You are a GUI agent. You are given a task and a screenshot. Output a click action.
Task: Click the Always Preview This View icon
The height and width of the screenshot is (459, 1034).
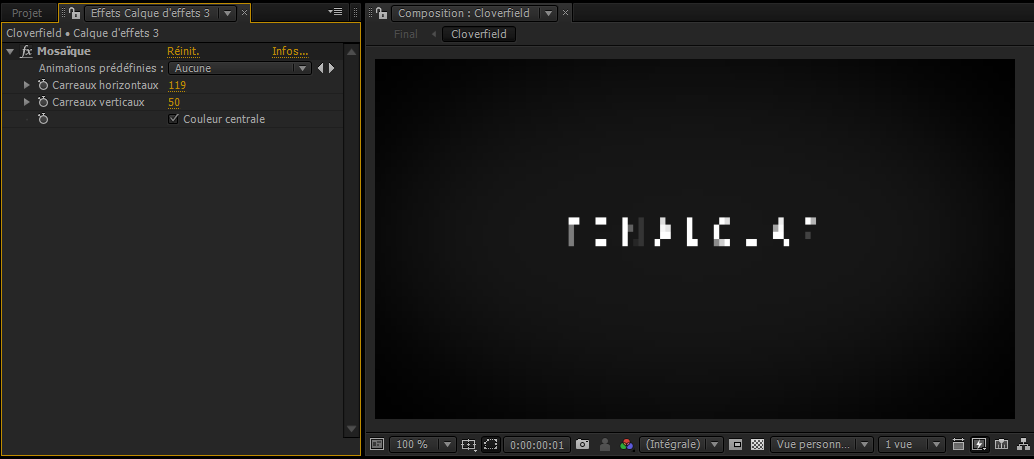point(376,444)
